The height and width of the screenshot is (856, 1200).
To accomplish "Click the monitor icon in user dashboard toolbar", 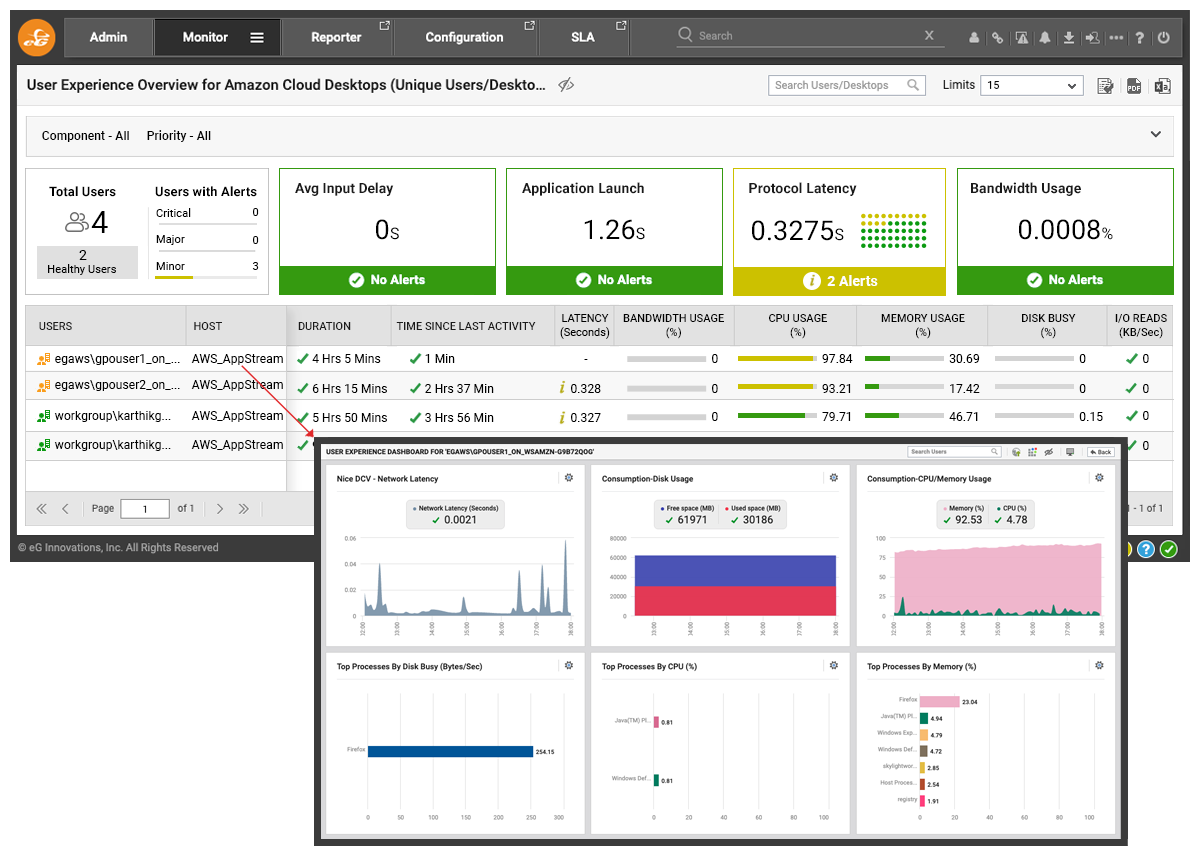I will pyautogui.click(x=1070, y=452).
